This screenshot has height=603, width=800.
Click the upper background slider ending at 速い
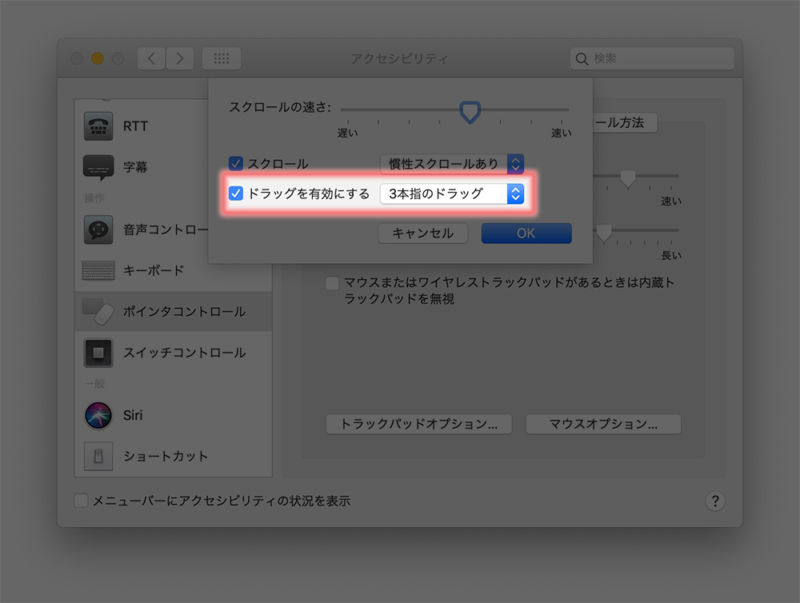pos(636,177)
